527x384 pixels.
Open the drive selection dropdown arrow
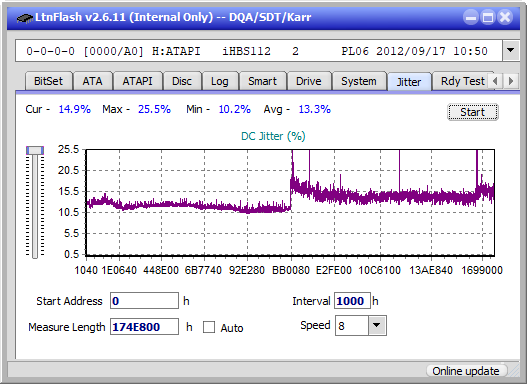coord(511,51)
